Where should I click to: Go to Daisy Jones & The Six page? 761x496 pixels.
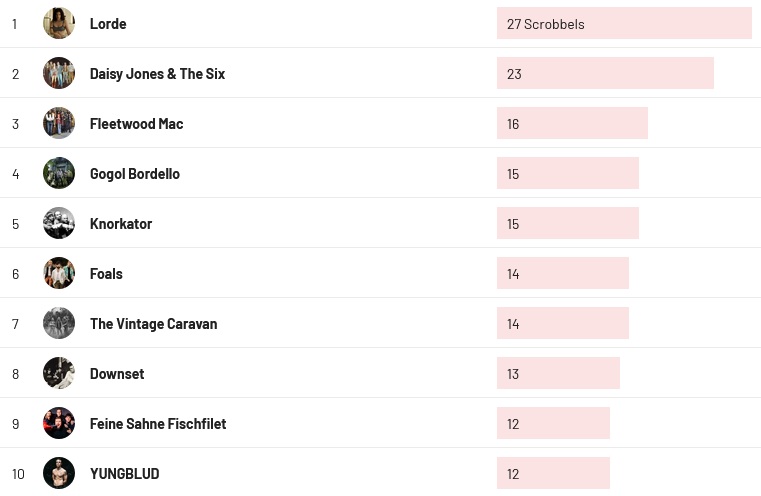pos(157,73)
